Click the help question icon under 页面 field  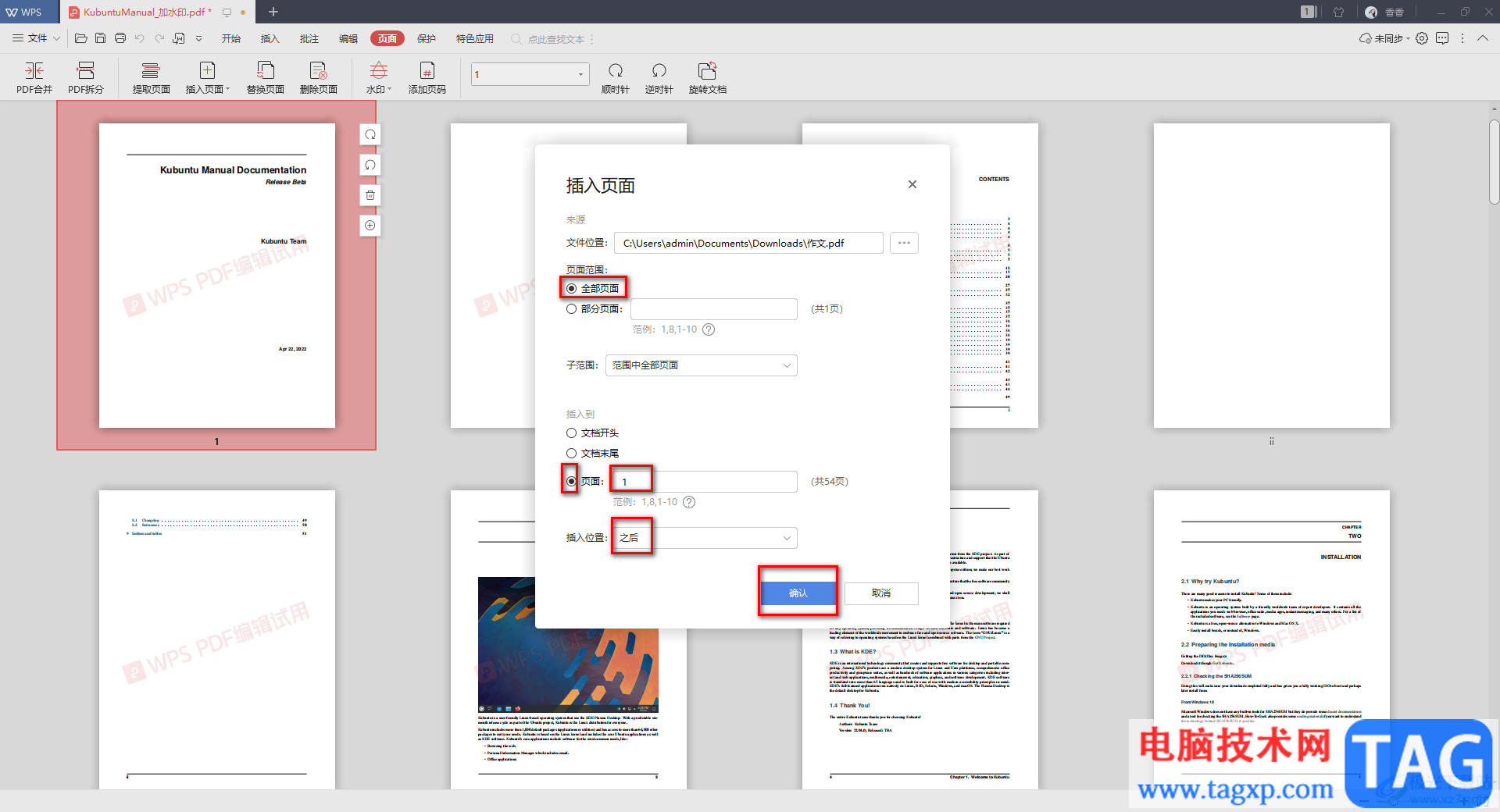[689, 502]
